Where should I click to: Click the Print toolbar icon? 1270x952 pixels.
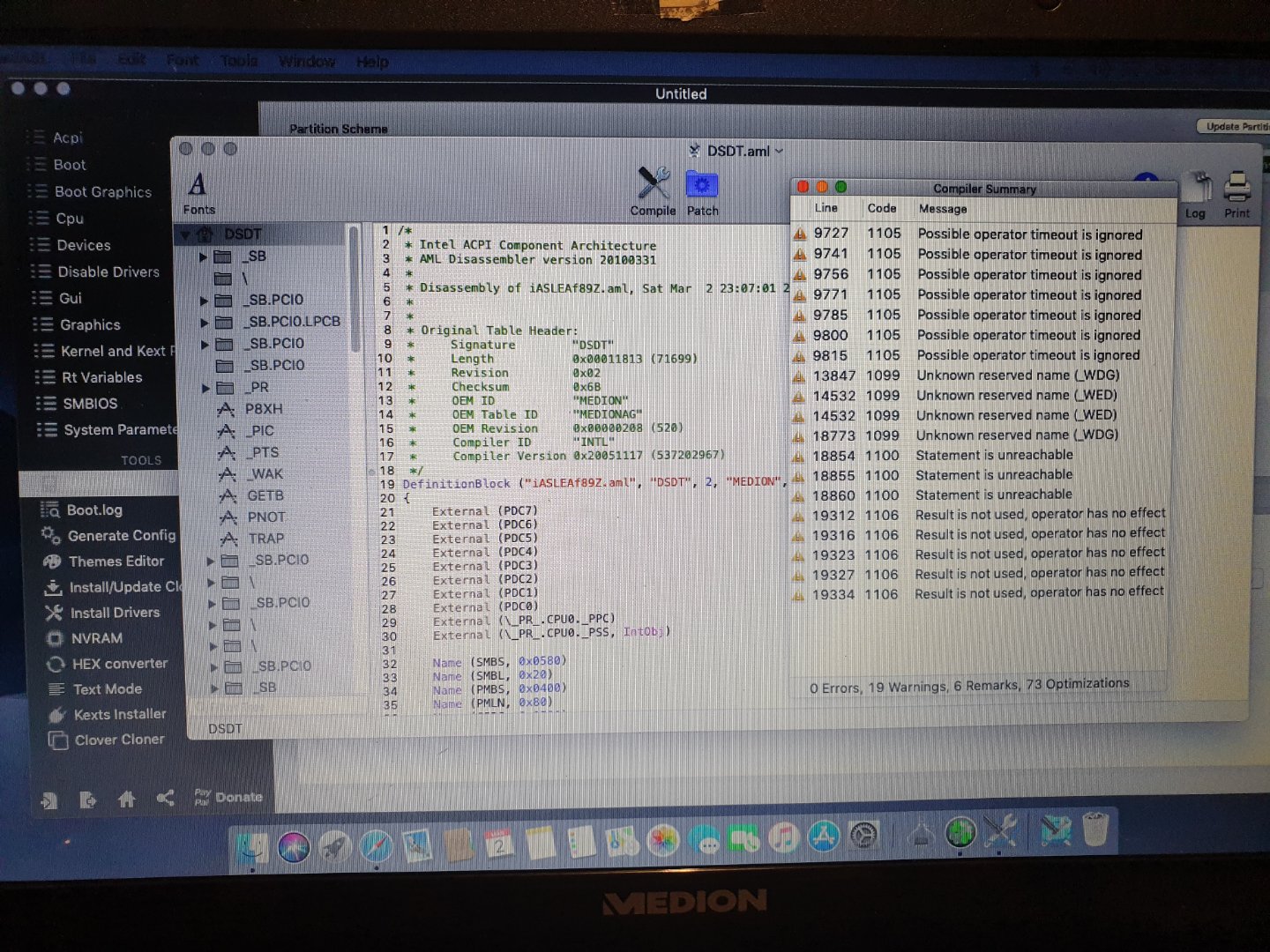tap(1236, 195)
